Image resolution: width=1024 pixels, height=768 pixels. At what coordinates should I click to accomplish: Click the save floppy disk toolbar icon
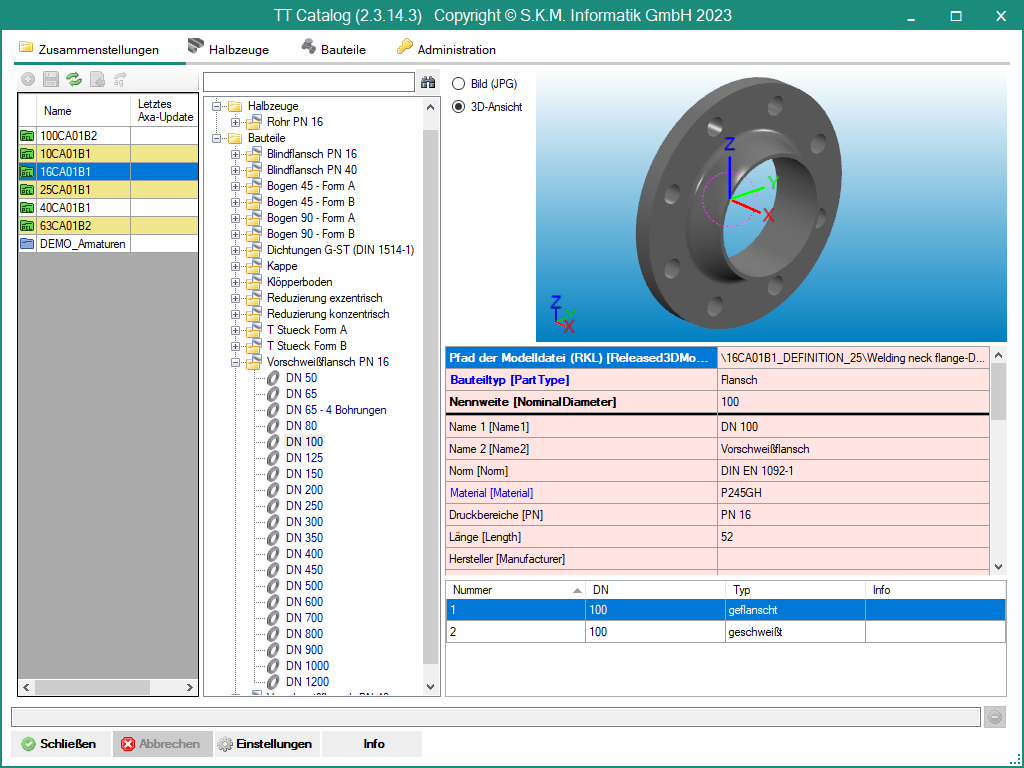[51, 80]
